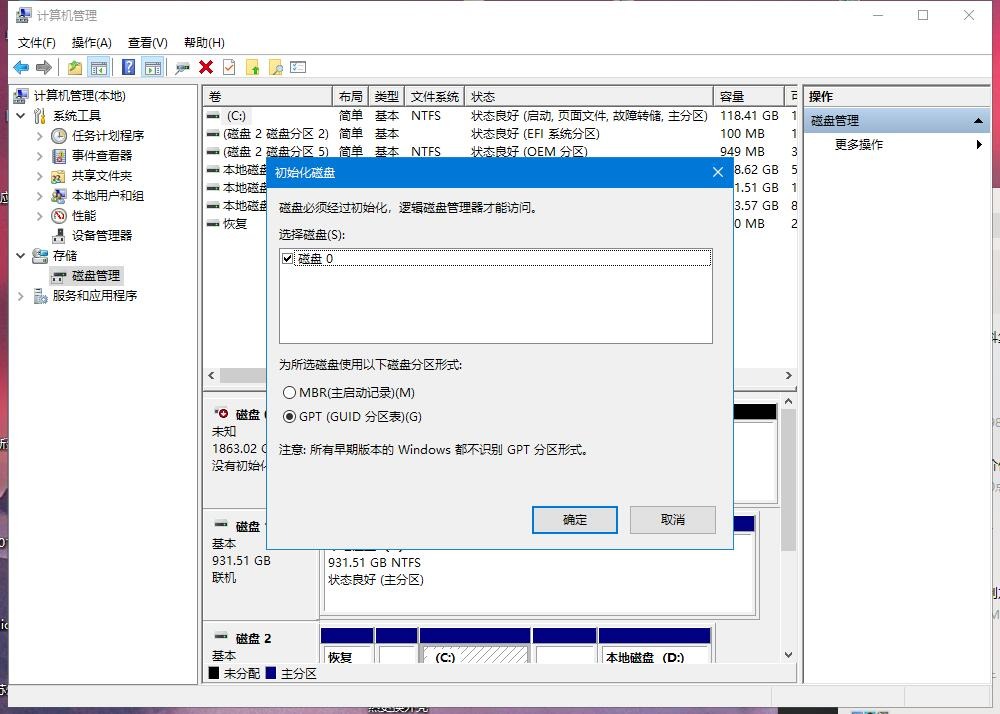Collapse the 系统工具 tree node

pos(21,115)
